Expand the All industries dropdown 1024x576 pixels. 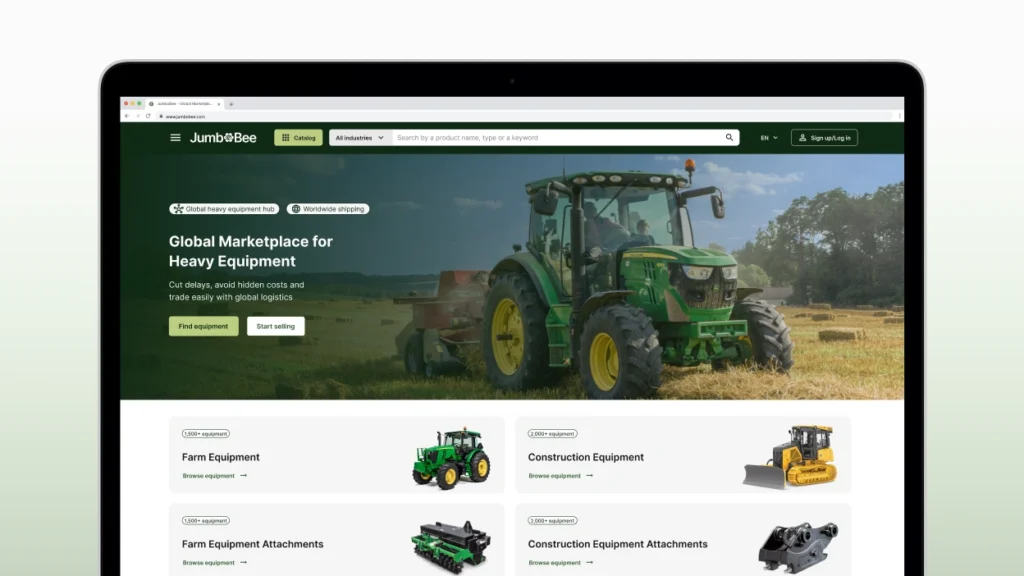[360, 138]
